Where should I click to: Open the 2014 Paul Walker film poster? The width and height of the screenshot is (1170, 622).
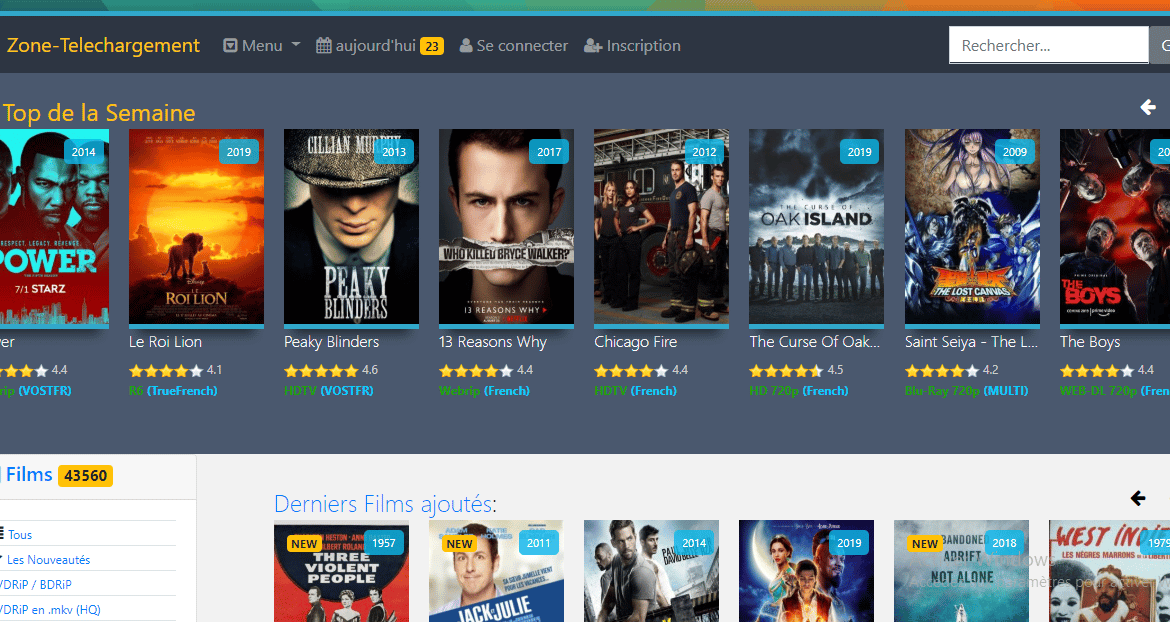click(651, 571)
